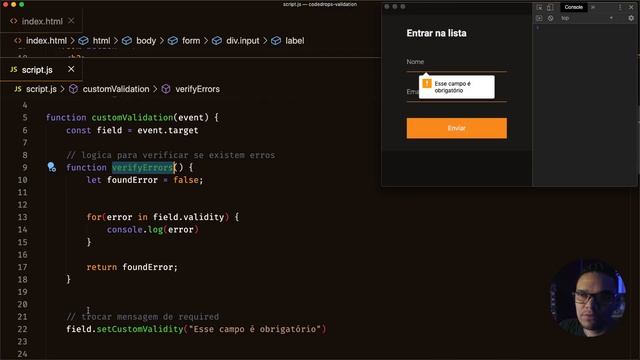The width and height of the screenshot is (640, 360).
Task: Open console settings gear icon
Action: tap(631, 18)
